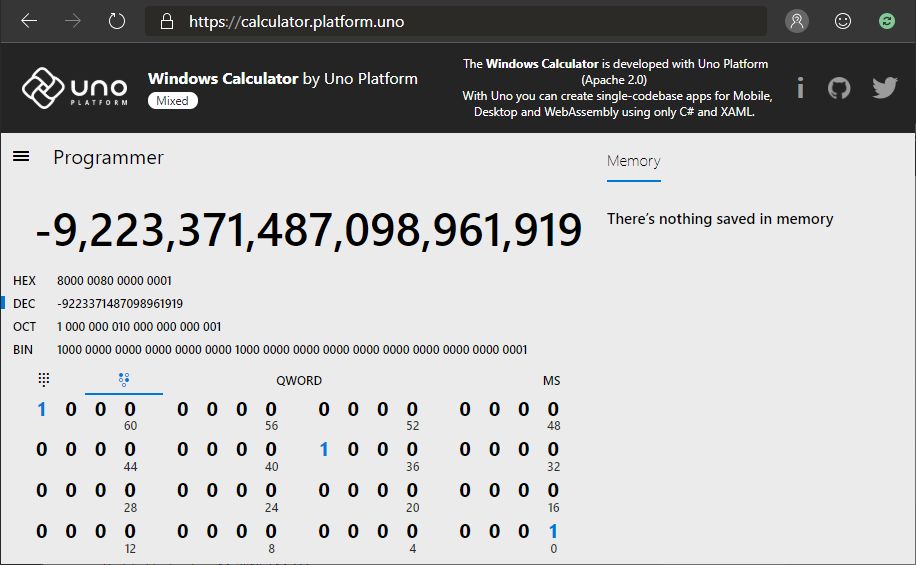Toggle bit 0 off
The width and height of the screenshot is (916, 565).
coord(553,532)
